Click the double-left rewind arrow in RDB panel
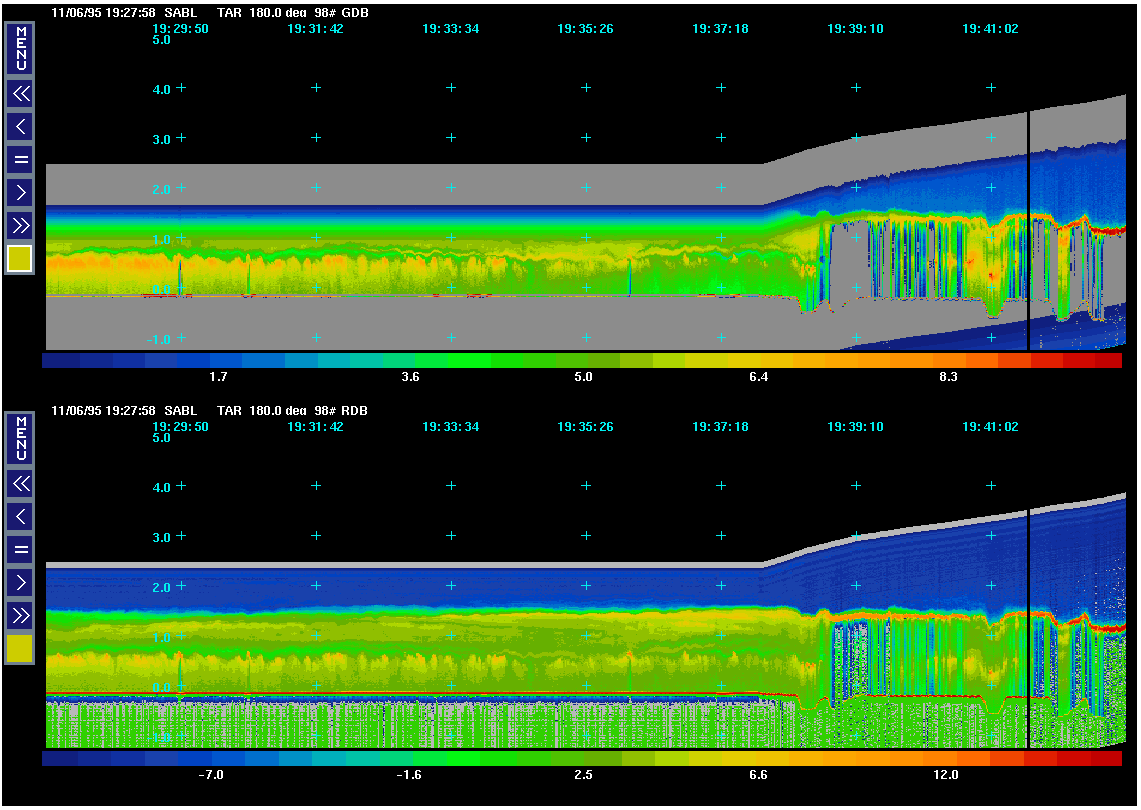 point(20,485)
